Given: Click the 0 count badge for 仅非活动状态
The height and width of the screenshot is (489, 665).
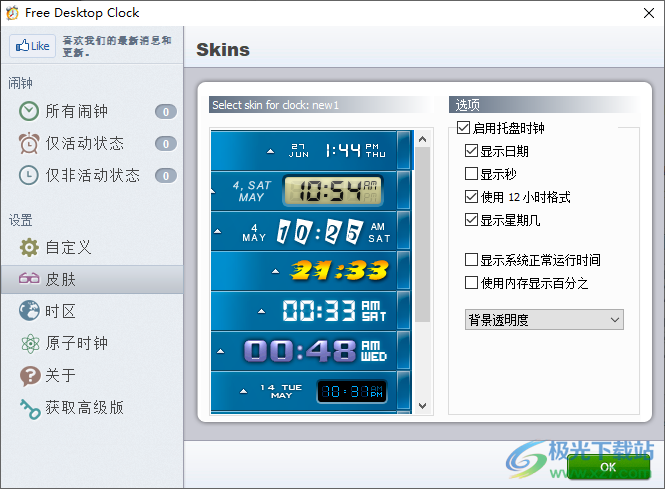Looking at the screenshot, I should click(166, 176).
